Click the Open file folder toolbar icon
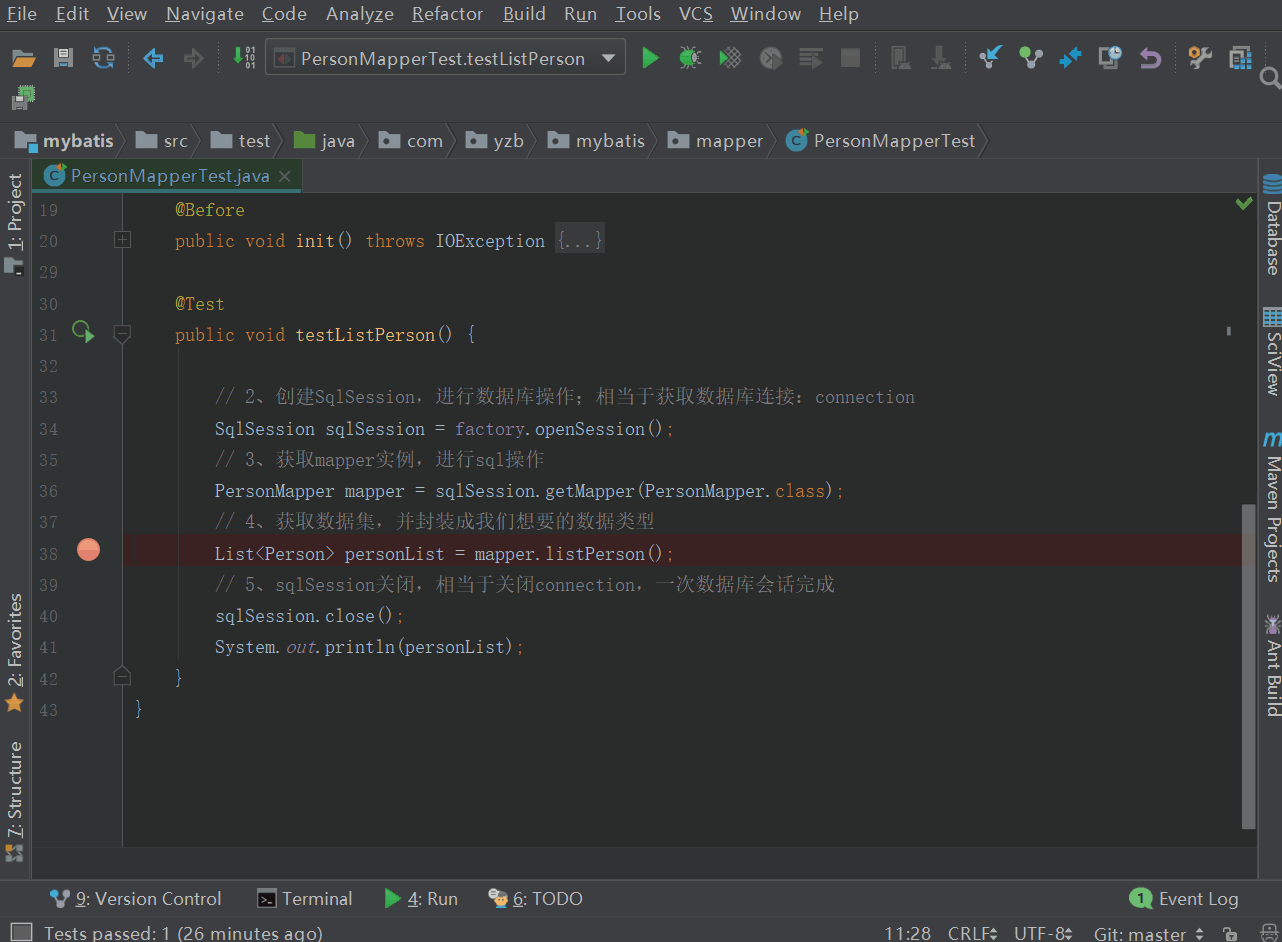The height and width of the screenshot is (942, 1282). pyautogui.click(x=24, y=58)
